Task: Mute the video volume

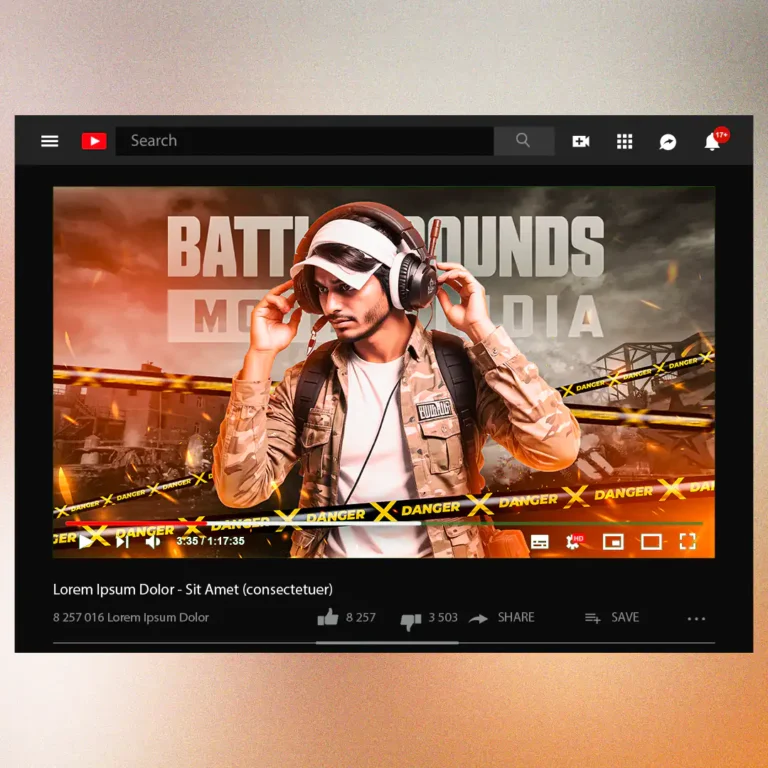Action: pos(153,541)
